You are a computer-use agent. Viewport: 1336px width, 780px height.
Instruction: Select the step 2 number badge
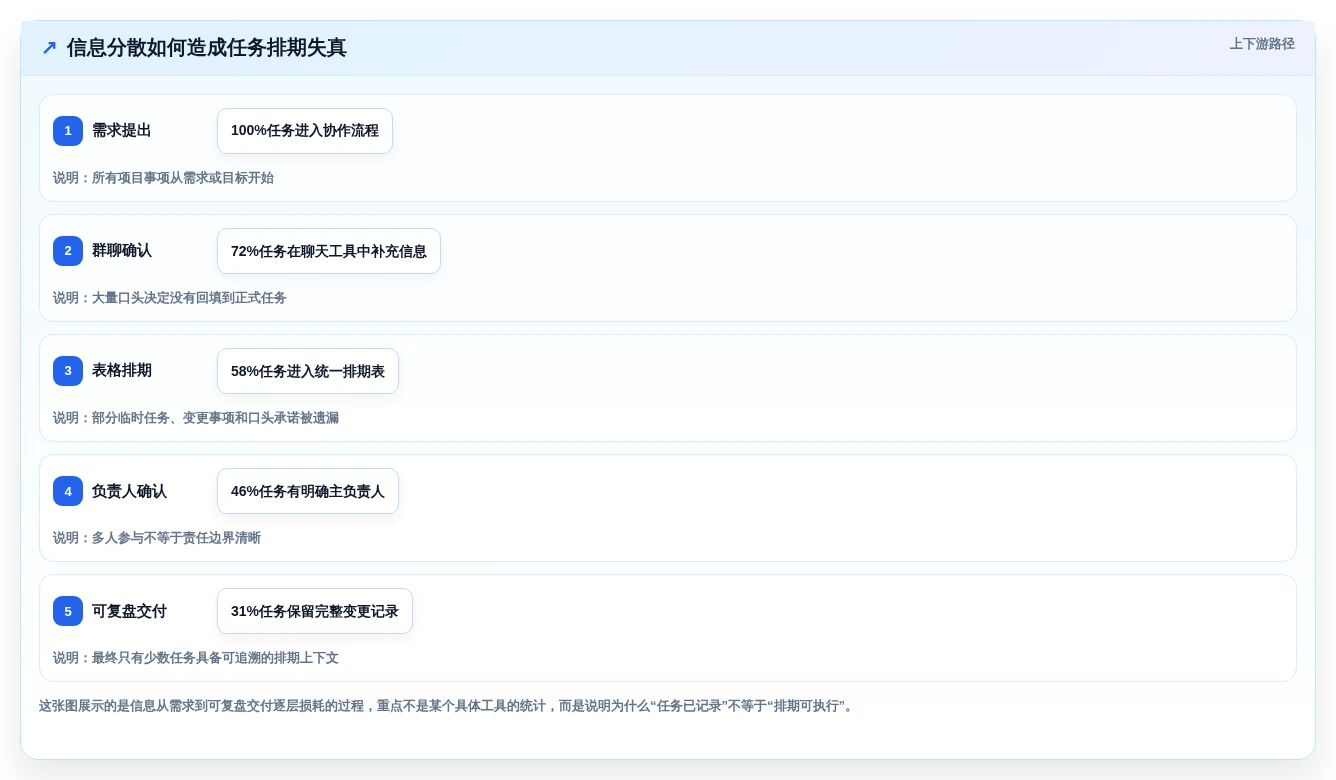tap(68, 251)
